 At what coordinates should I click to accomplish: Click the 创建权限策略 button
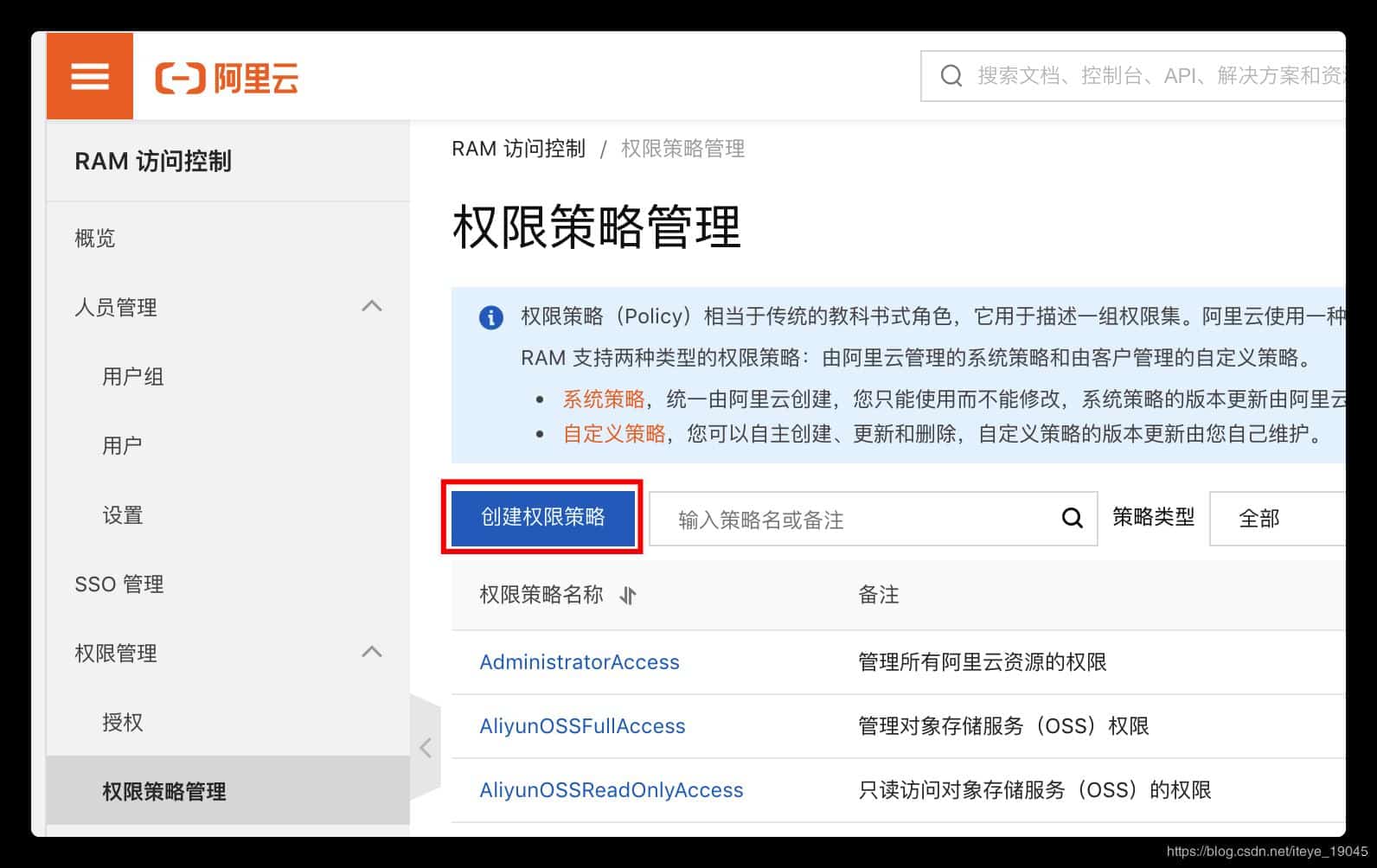542,517
